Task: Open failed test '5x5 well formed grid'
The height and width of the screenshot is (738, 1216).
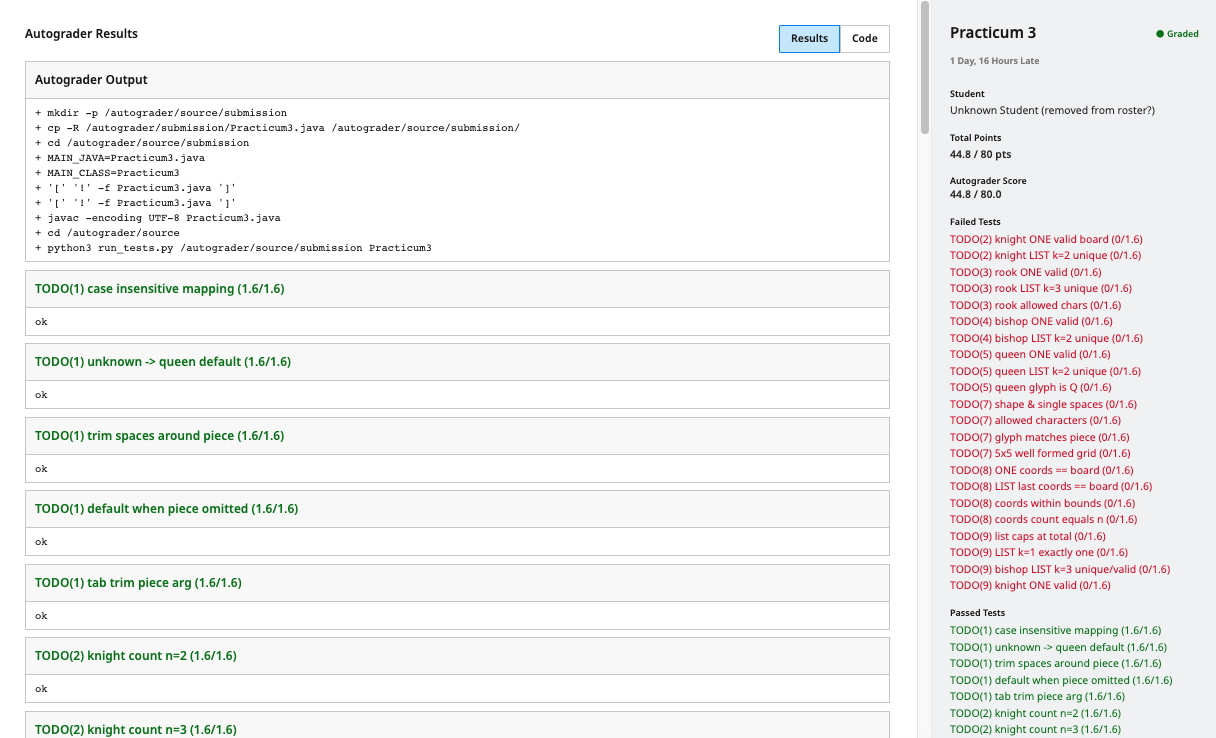Action: [x=1040, y=453]
